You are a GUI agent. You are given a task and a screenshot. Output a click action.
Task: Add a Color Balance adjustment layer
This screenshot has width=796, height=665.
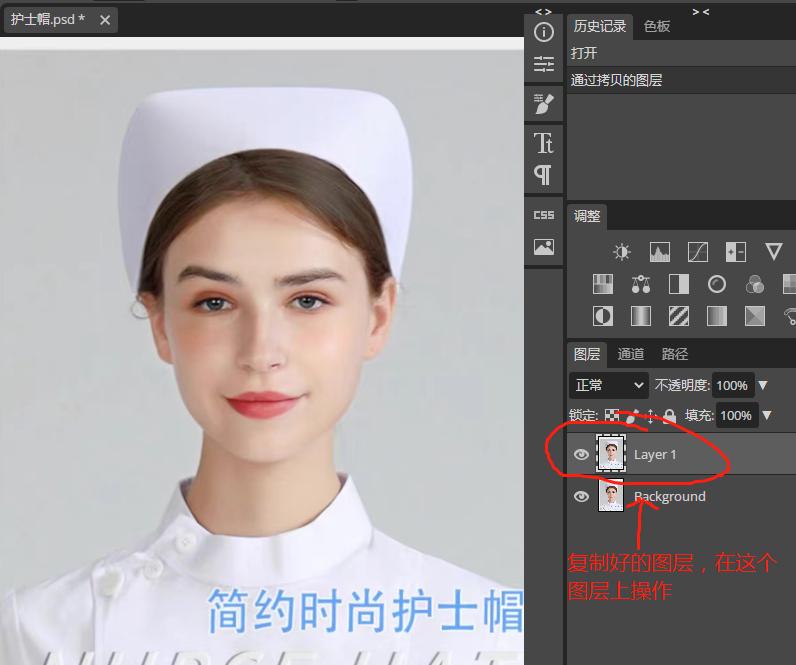click(x=641, y=284)
